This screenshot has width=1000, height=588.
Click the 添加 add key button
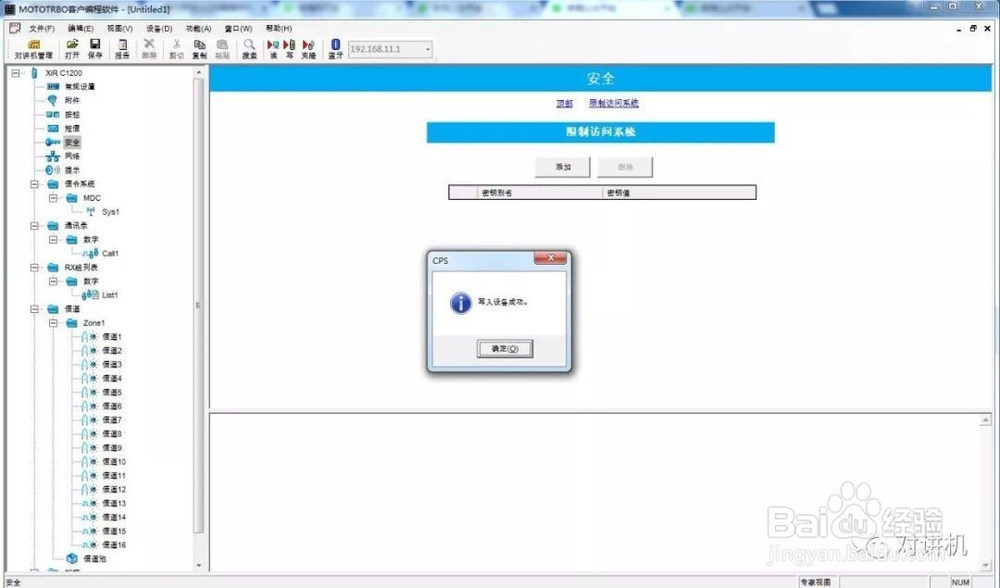pos(562,167)
